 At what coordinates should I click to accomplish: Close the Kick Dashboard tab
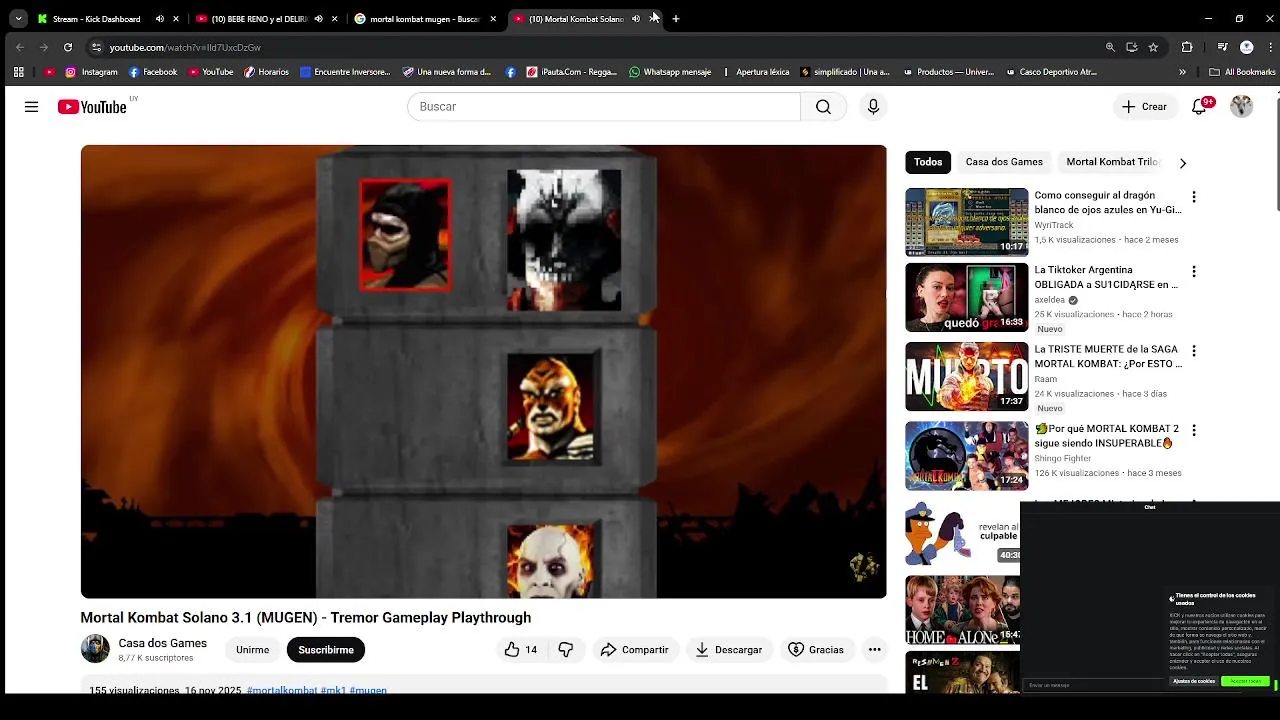click(x=176, y=19)
